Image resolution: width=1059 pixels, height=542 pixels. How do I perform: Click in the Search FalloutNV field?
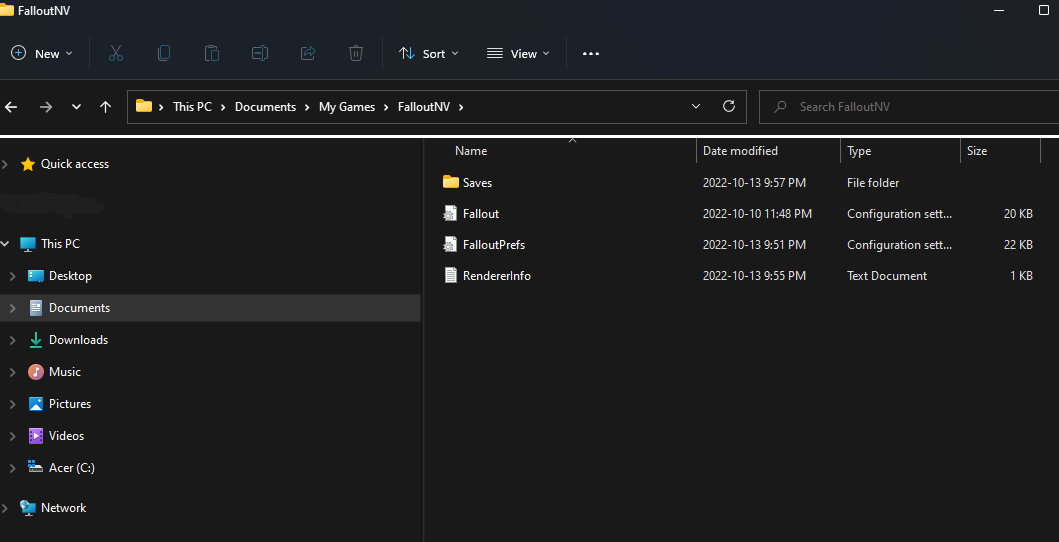pyautogui.click(x=909, y=107)
